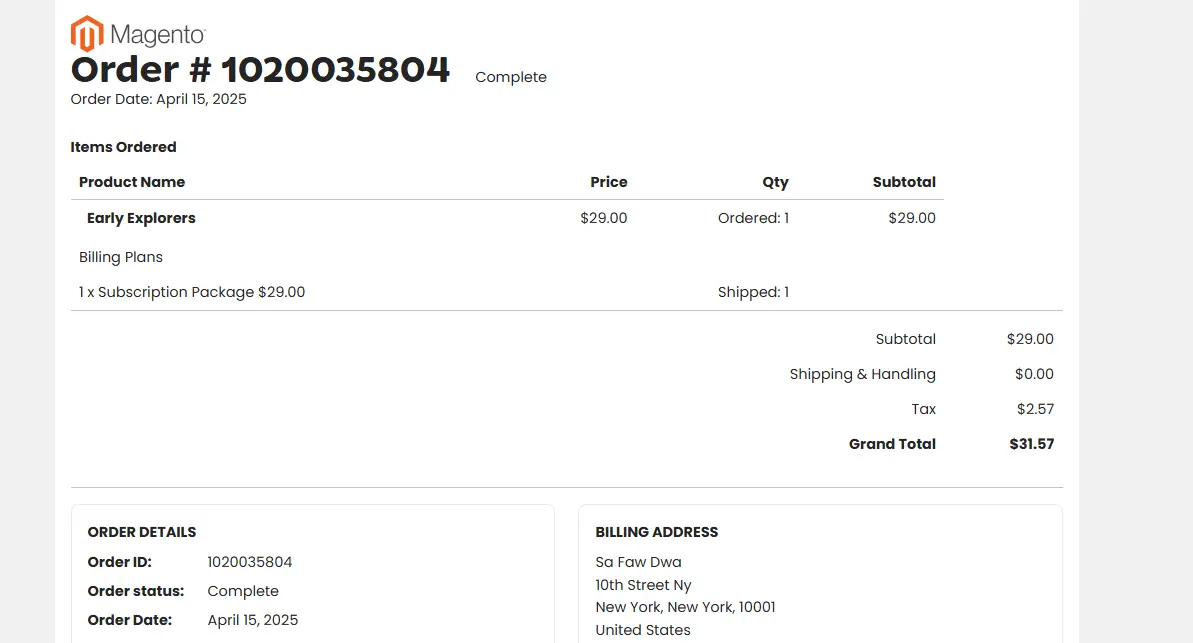Click the Product Name column header
The width and height of the screenshot is (1193, 643).
point(132,182)
